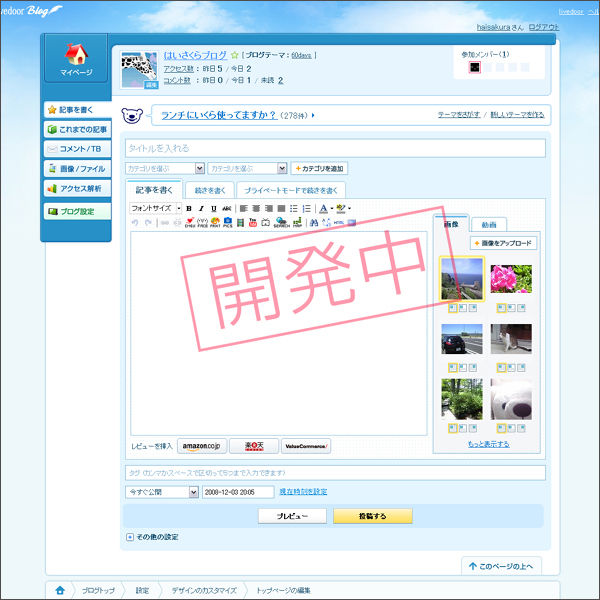Open the highlight color dropdown arrow
The image size is (600, 600).
349,209
